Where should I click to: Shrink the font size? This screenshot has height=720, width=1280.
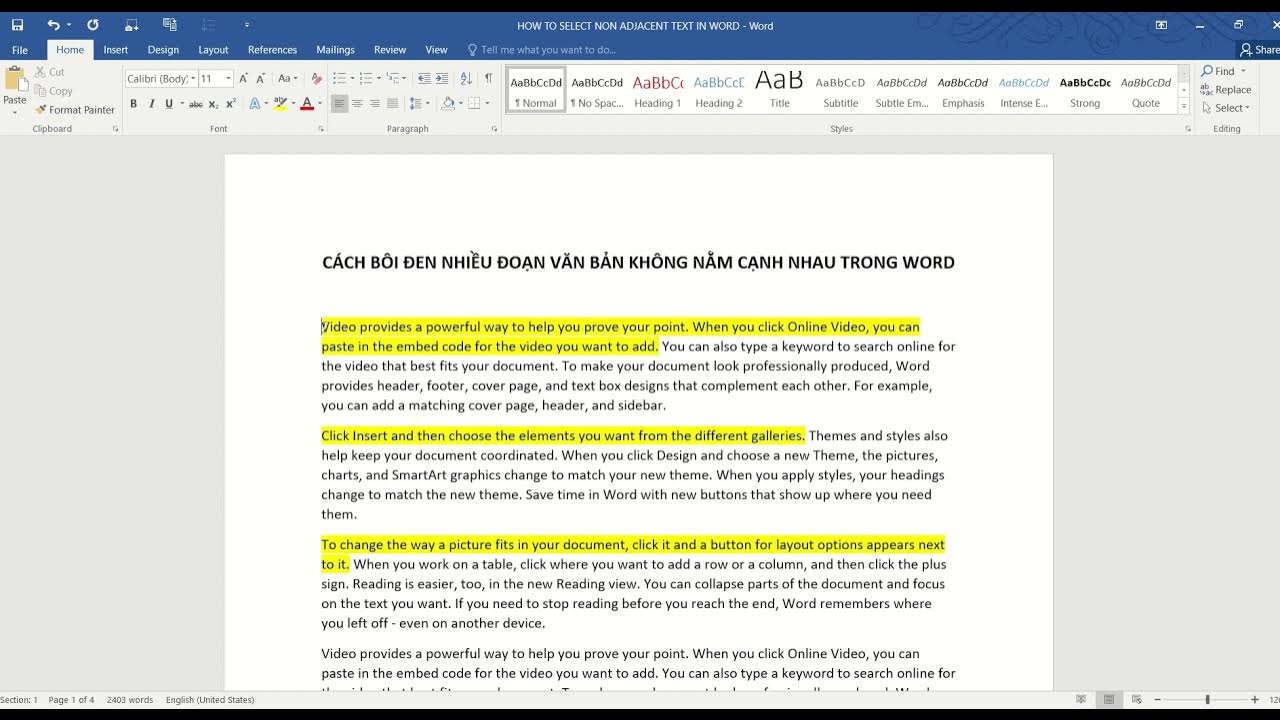tap(260, 78)
